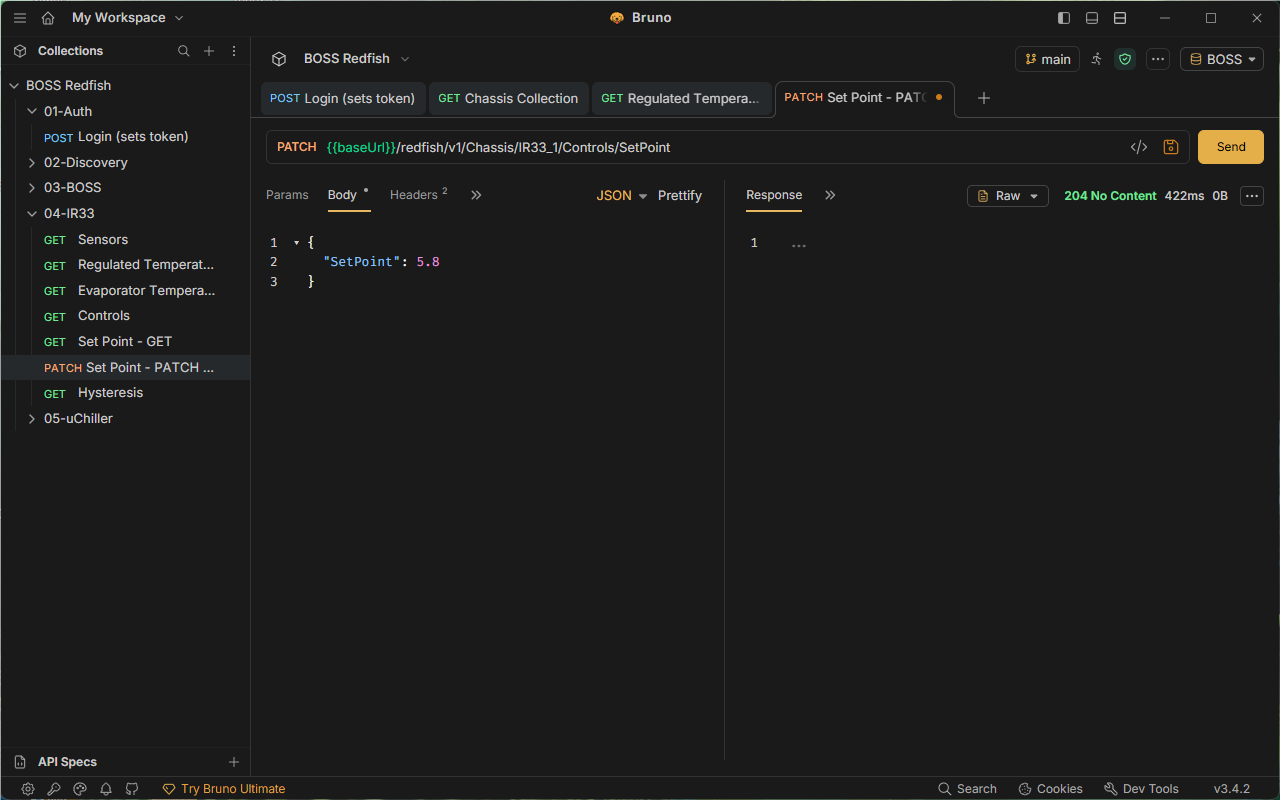Image resolution: width=1280 pixels, height=801 pixels.
Task: Open the Raw response format dropdown
Action: point(1008,196)
